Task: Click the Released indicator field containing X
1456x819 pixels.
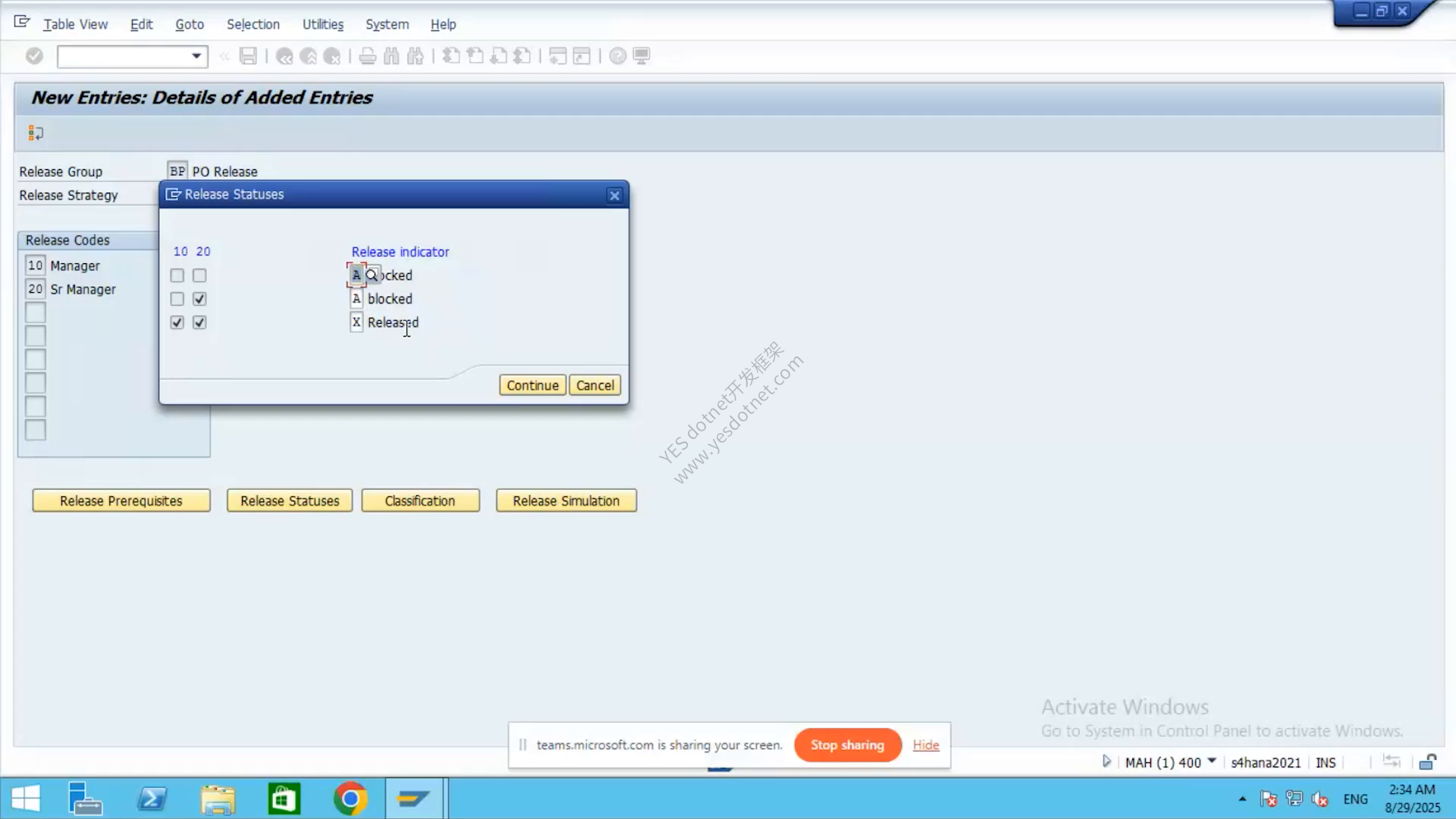Action: [356, 322]
